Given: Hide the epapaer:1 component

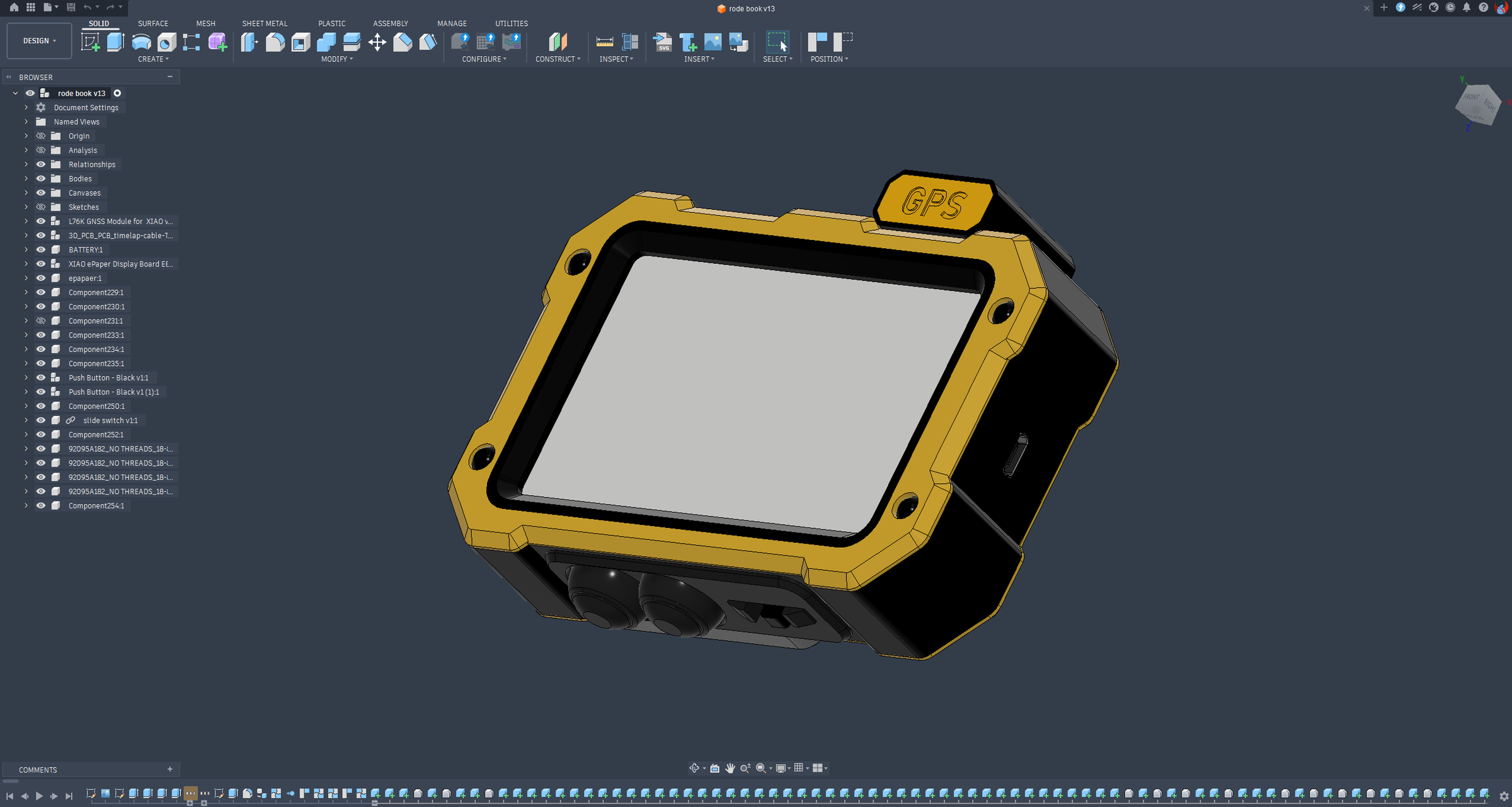Looking at the screenshot, I should point(41,278).
